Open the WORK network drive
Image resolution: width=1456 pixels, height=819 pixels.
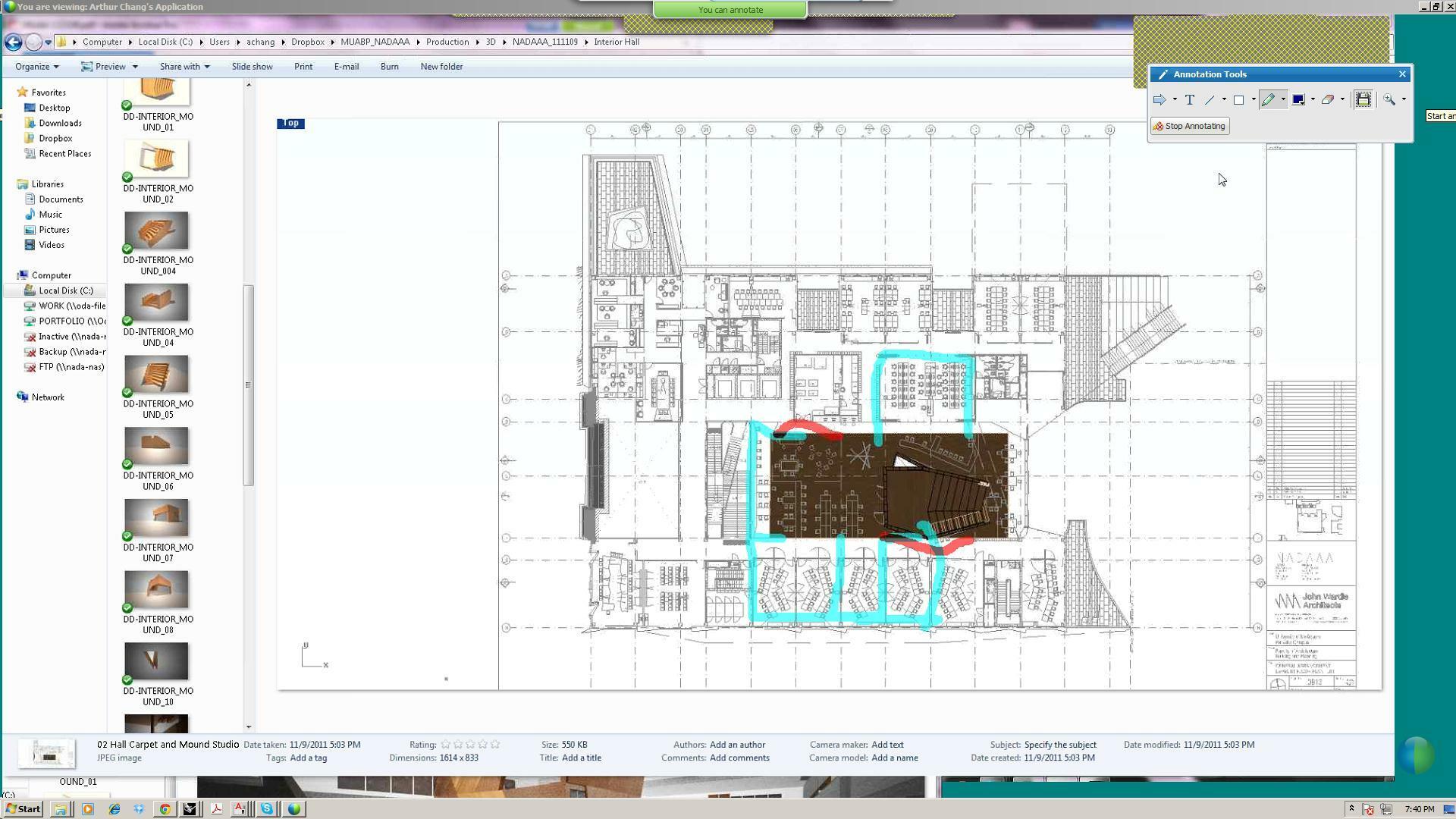tap(71, 306)
